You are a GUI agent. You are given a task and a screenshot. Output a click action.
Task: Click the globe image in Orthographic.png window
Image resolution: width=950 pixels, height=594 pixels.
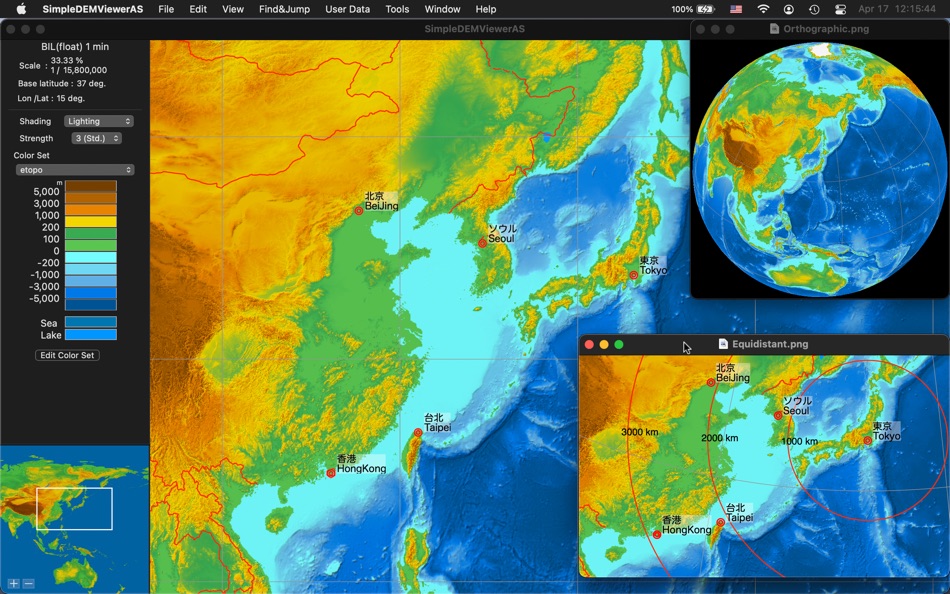[x=820, y=169]
